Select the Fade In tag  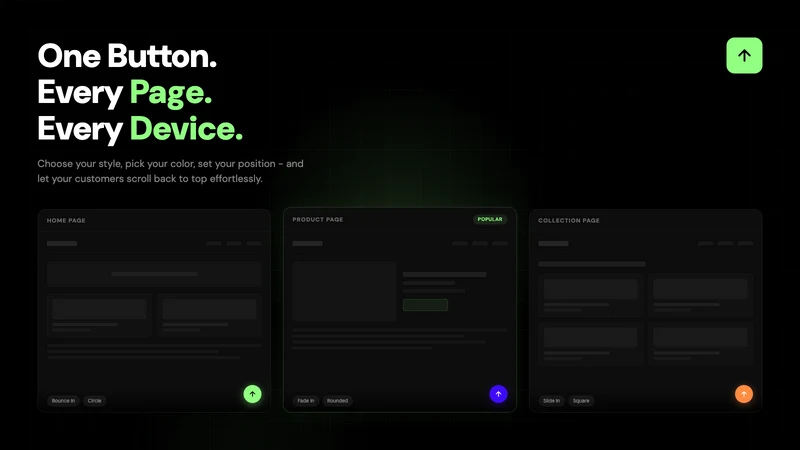tap(306, 401)
